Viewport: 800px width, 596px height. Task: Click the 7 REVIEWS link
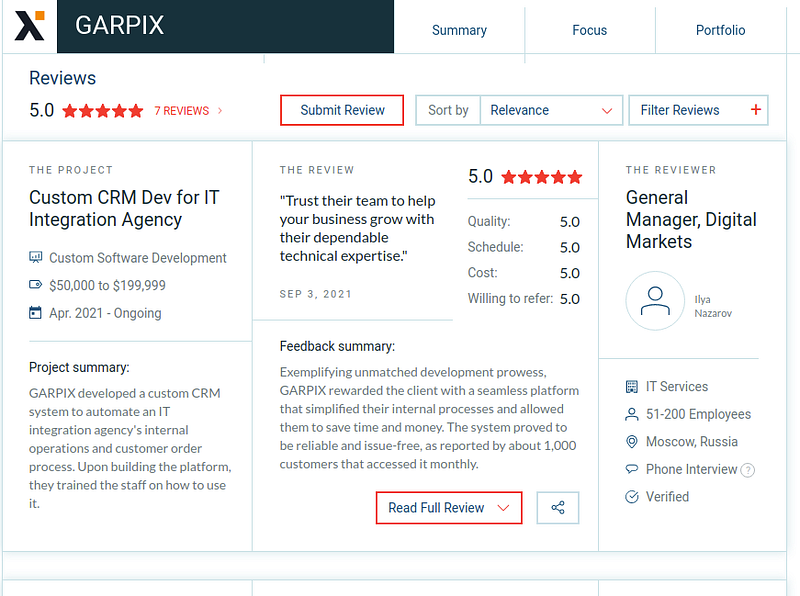coord(181,111)
